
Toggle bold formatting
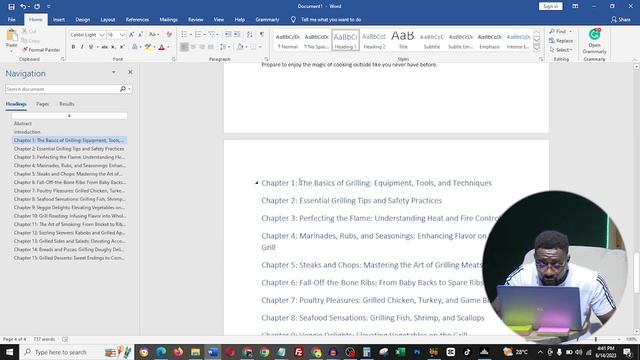point(73,47)
